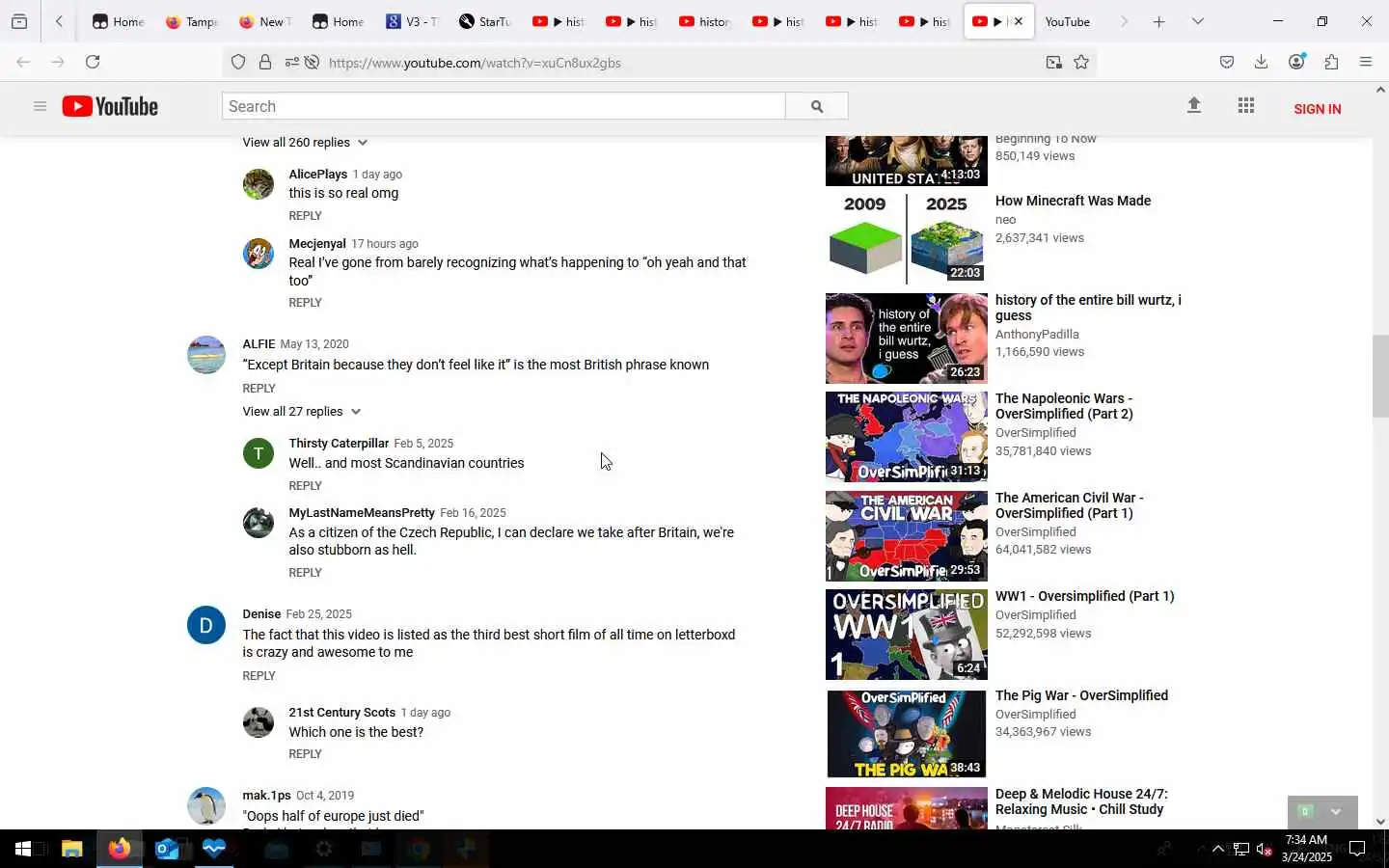Expand View all 27 replies

301,412
